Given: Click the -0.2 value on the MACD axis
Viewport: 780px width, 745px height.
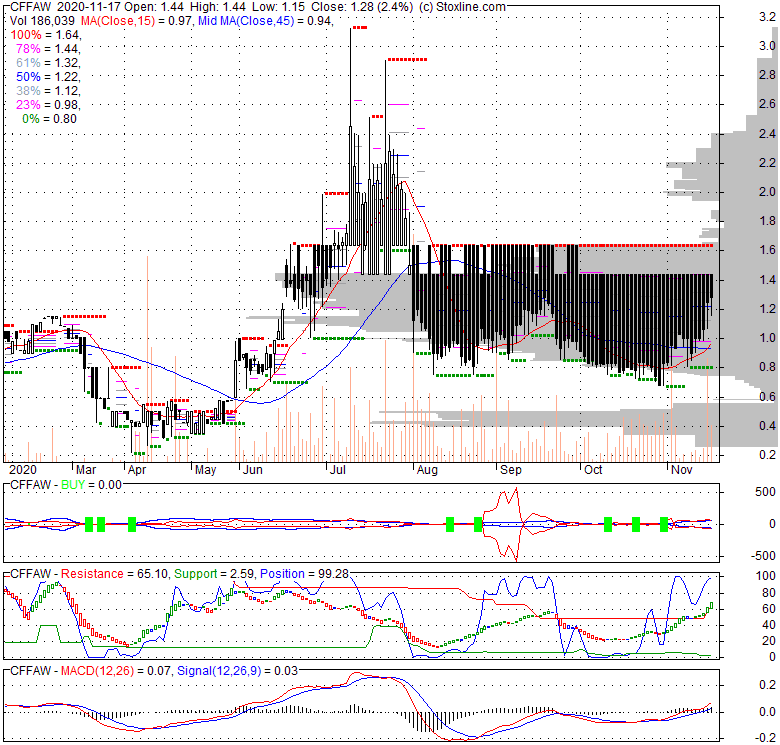Looking at the screenshot, I should click(765, 738).
